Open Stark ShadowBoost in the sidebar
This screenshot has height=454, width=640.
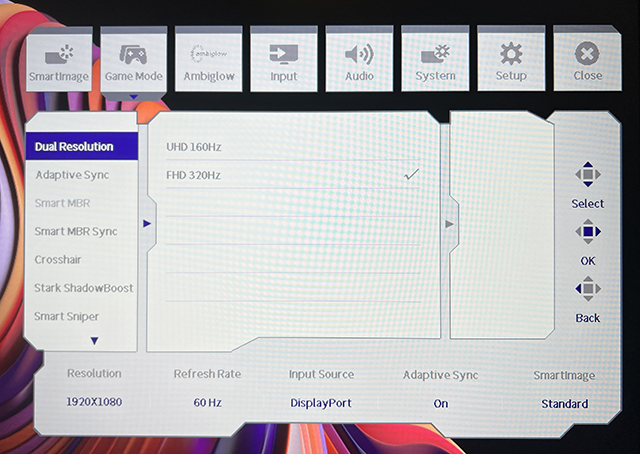[84, 288]
